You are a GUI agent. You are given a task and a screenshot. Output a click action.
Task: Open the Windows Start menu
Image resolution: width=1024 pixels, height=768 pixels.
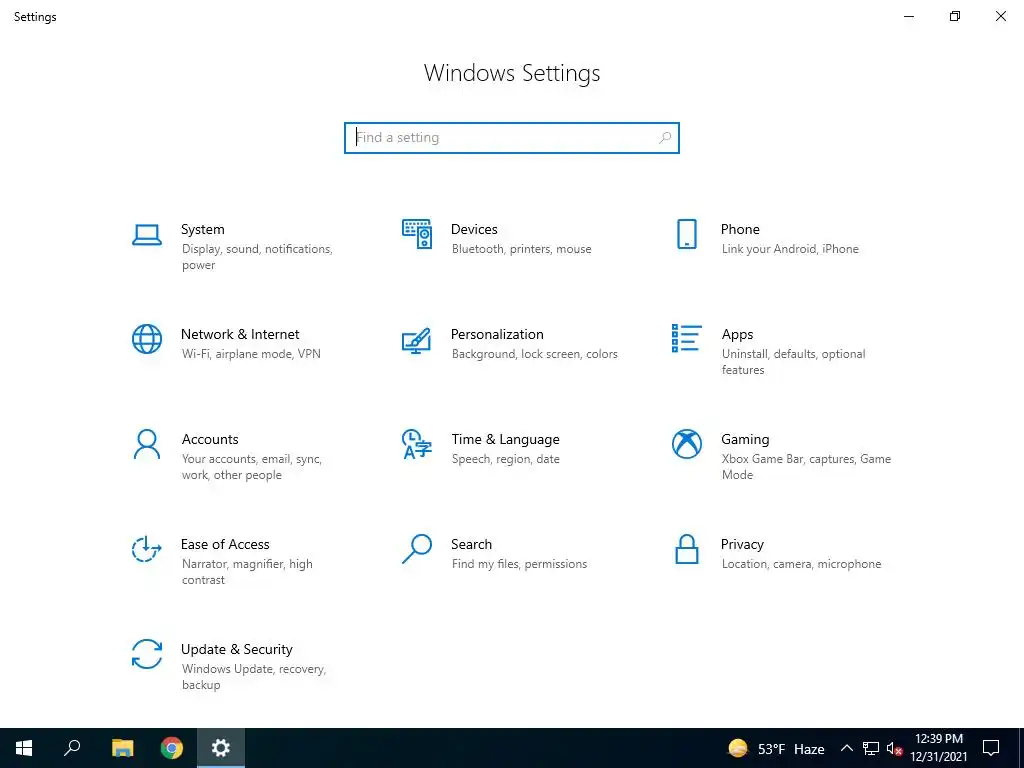click(x=24, y=748)
